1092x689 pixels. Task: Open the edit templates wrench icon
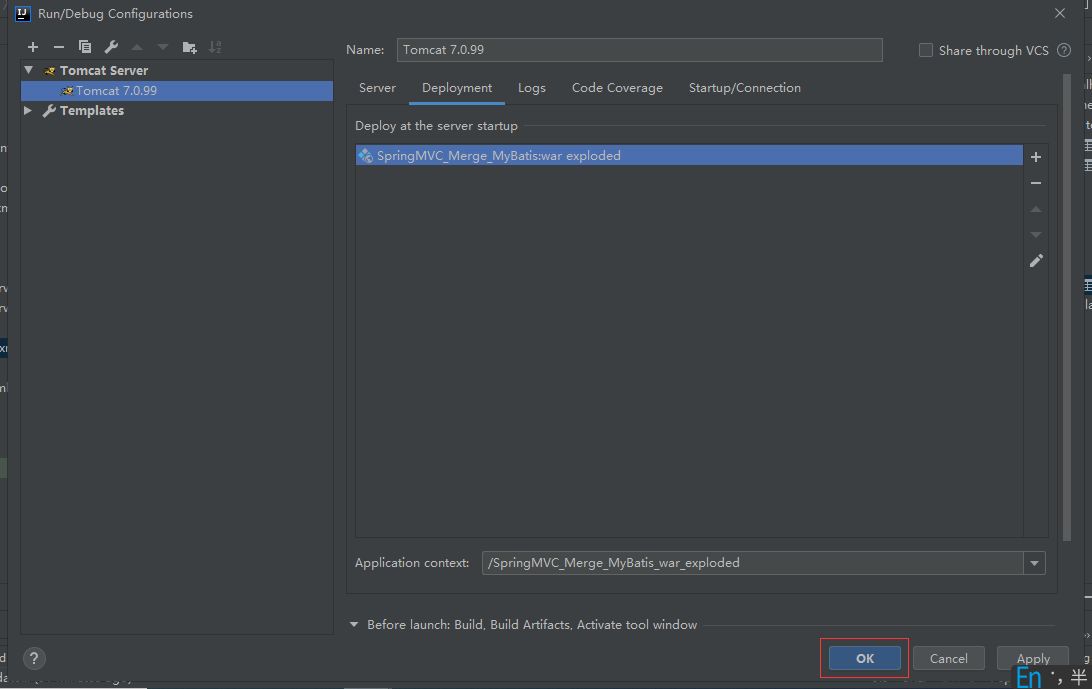[x=111, y=47]
